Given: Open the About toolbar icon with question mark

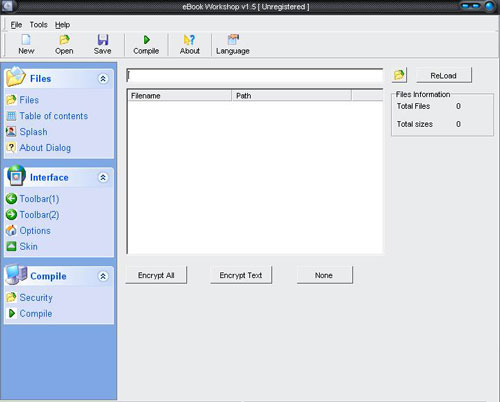Looking at the screenshot, I should (189, 40).
